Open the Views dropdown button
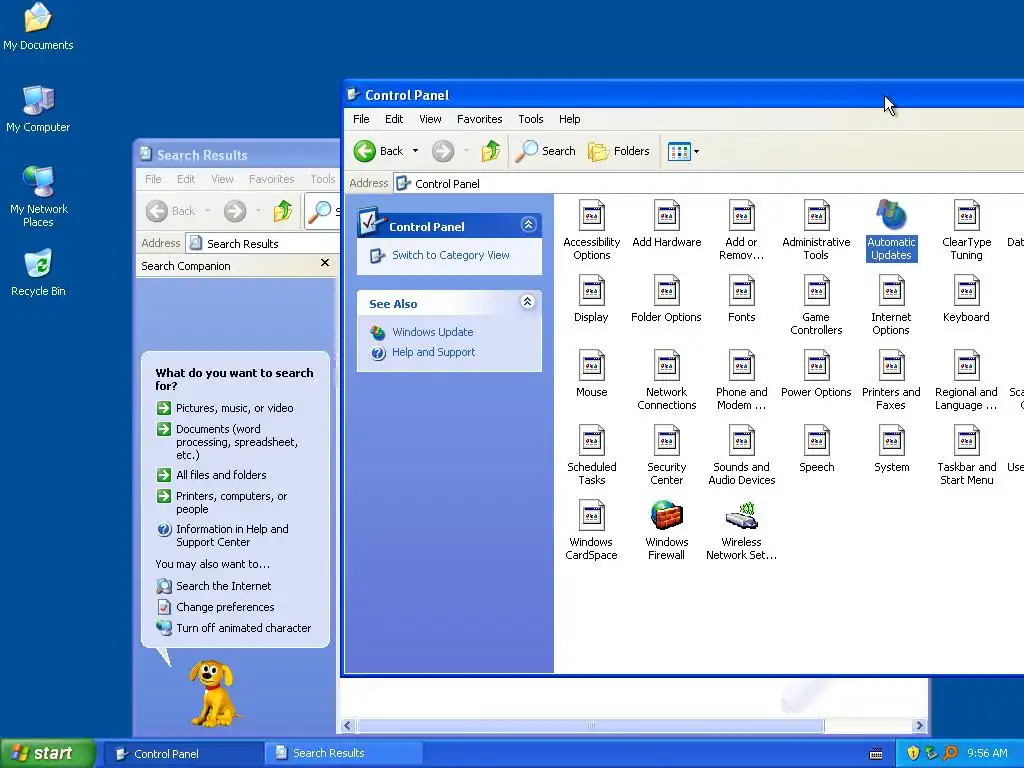 (683, 152)
